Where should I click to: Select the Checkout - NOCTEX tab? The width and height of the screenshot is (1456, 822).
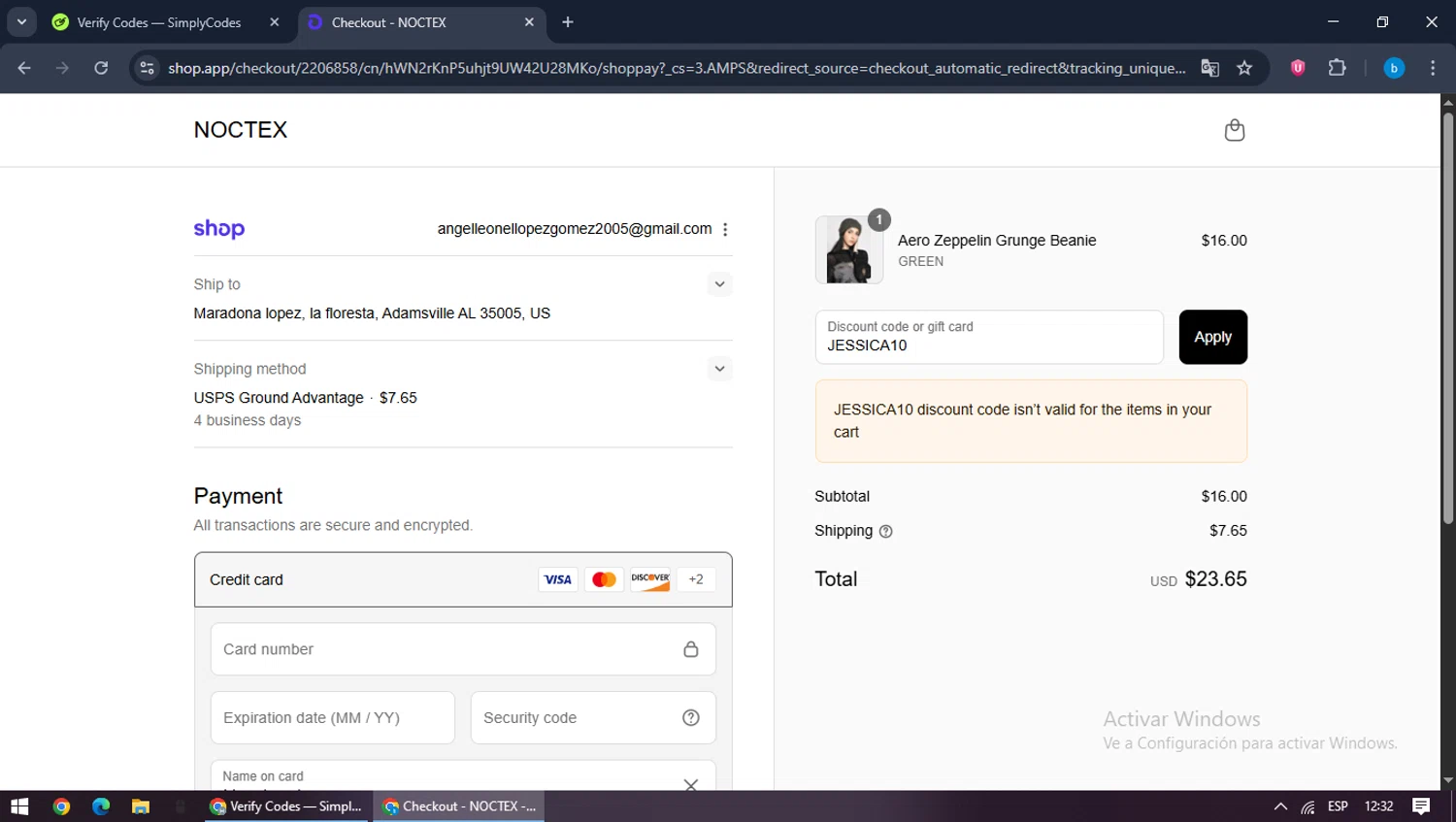click(x=421, y=22)
